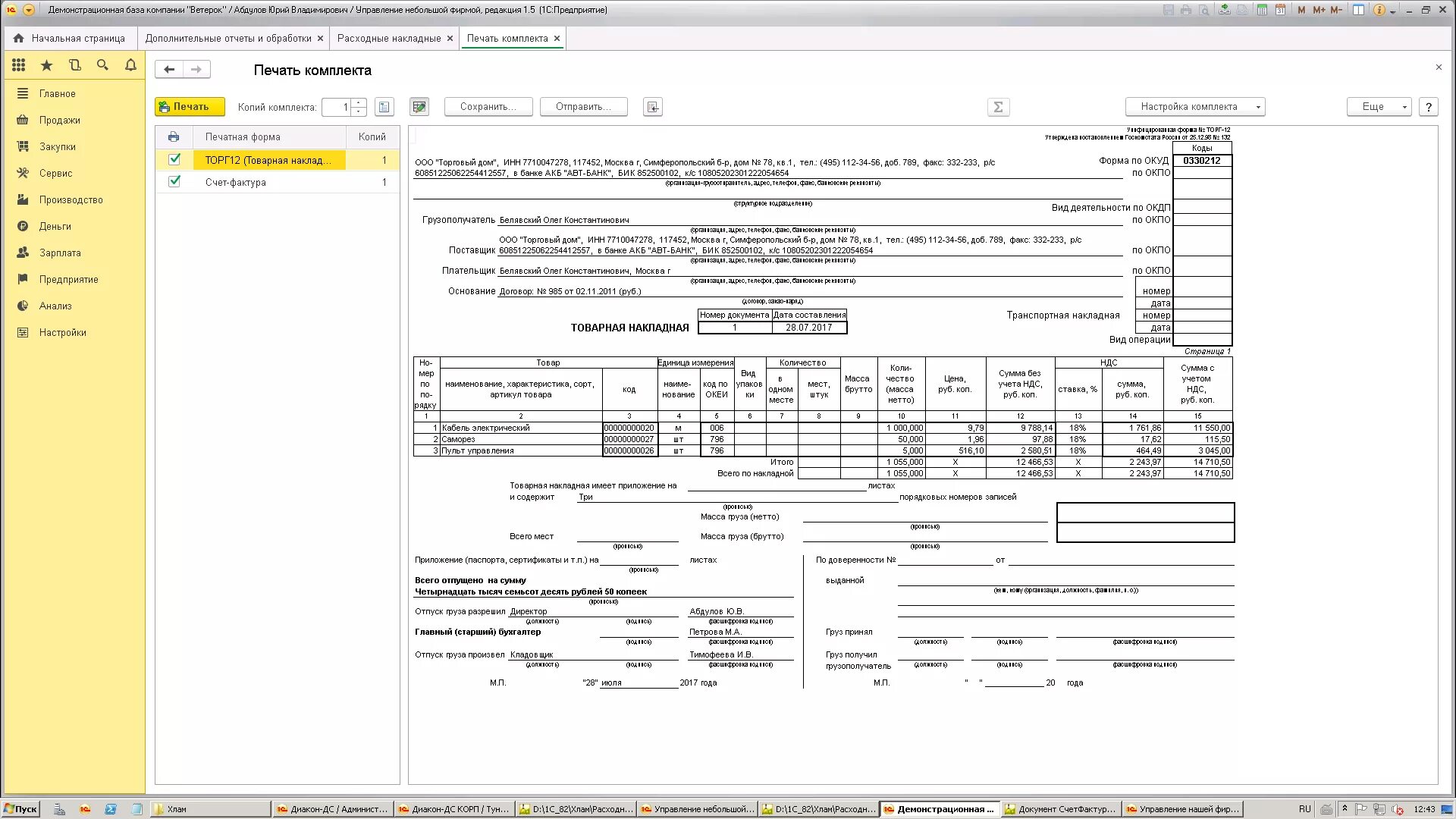Open Продажи section
The width and height of the screenshot is (1456, 819).
pyautogui.click(x=60, y=121)
